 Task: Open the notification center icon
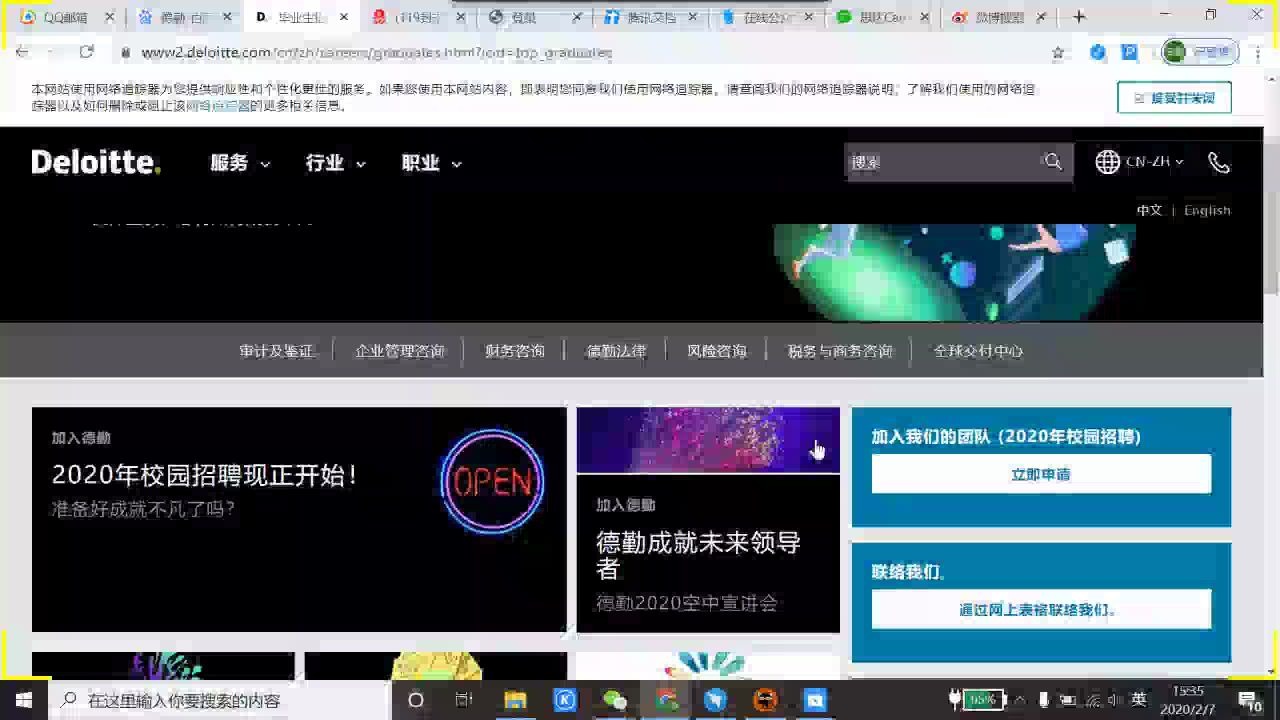click(x=1249, y=700)
